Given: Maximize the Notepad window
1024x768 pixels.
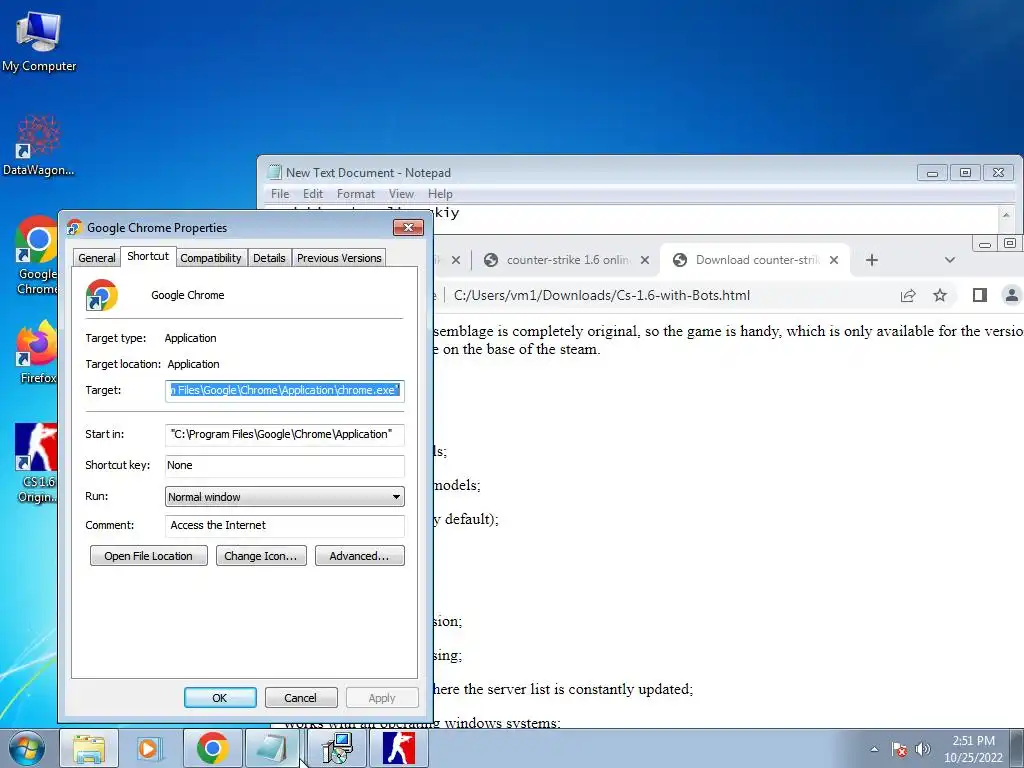Looking at the screenshot, I should 965,173.
